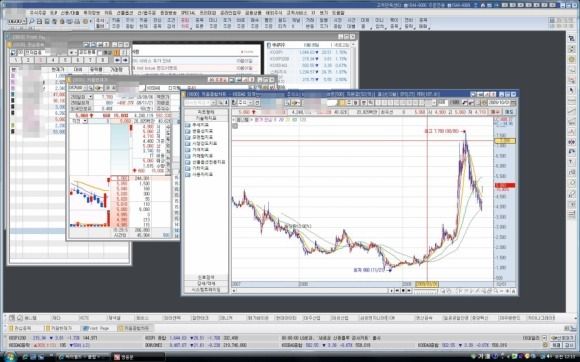Click the 기술적지표 button in chart panel
Image resolution: width=580 pixels, height=362 pixels.
206,118
